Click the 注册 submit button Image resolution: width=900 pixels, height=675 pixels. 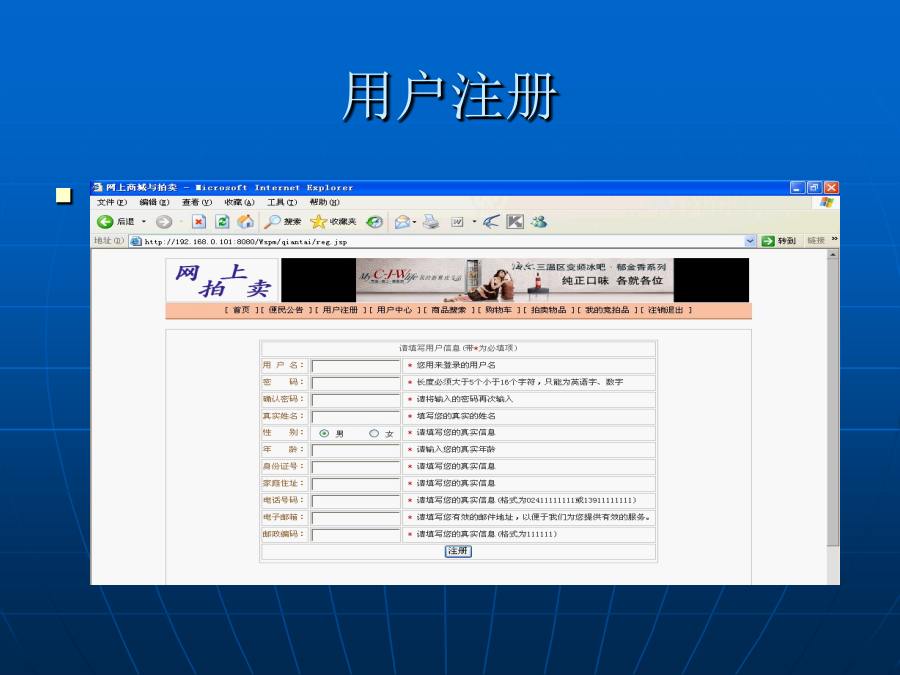pos(458,551)
